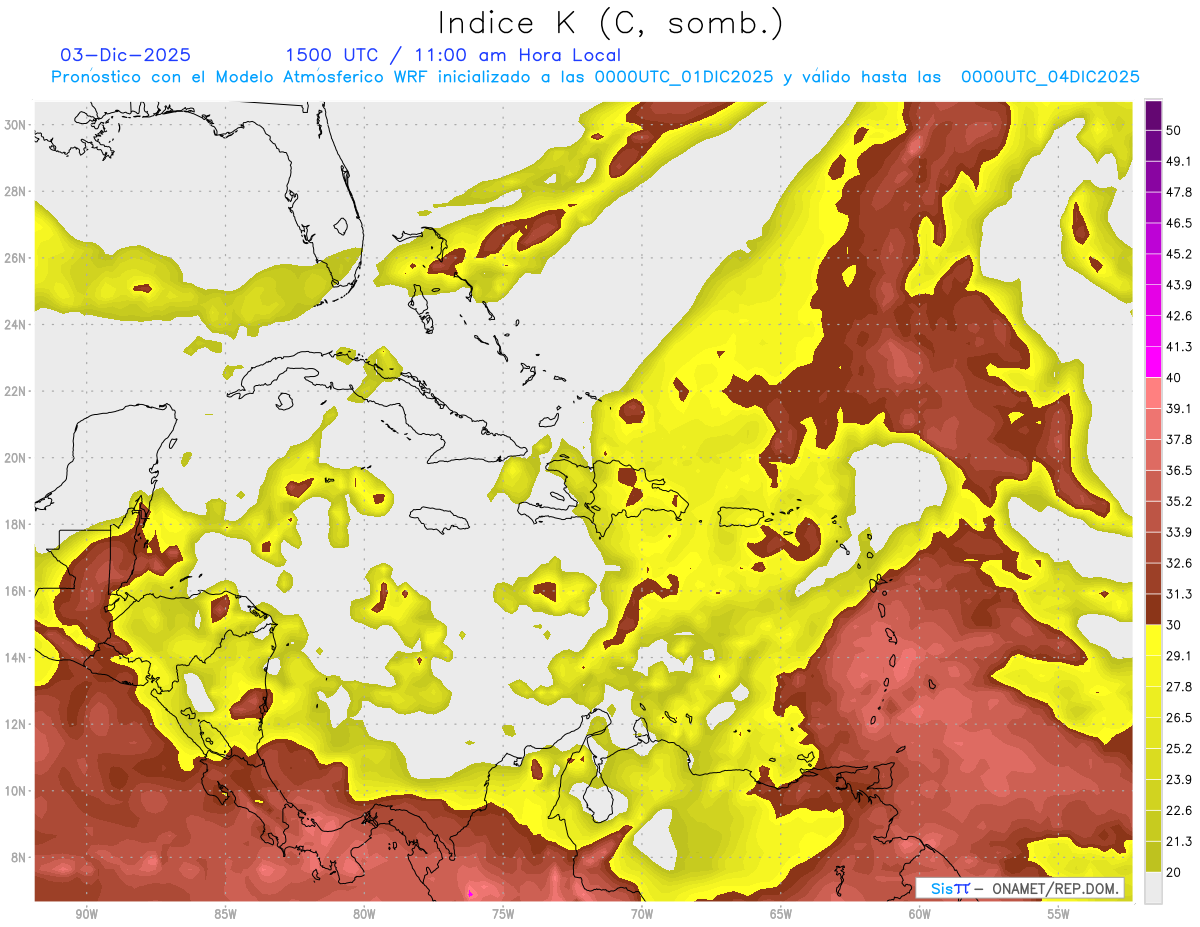The width and height of the screenshot is (1200, 927).
Task: Click the 28N latitude label
Action: coord(16,191)
